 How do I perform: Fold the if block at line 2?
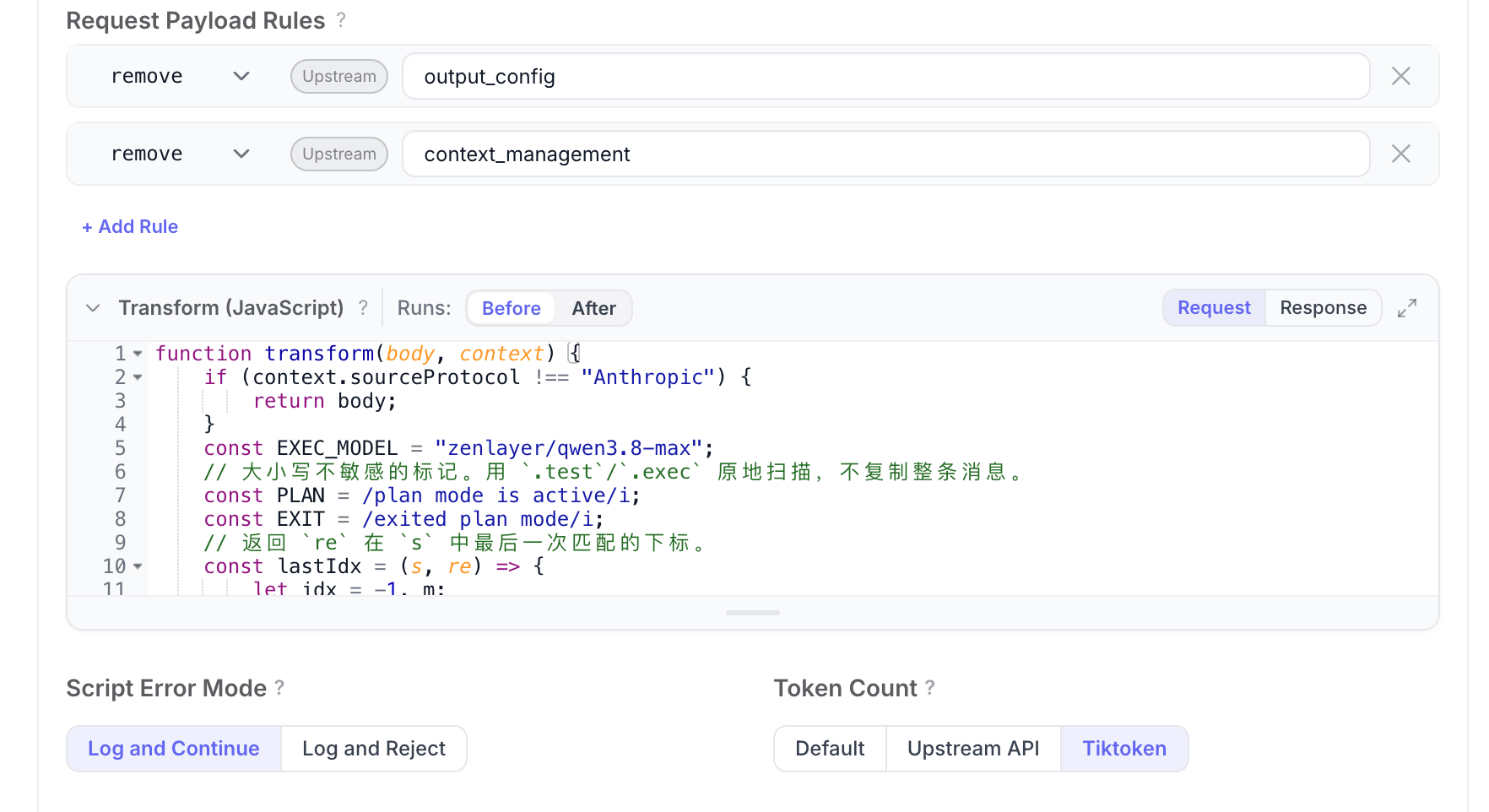138,377
